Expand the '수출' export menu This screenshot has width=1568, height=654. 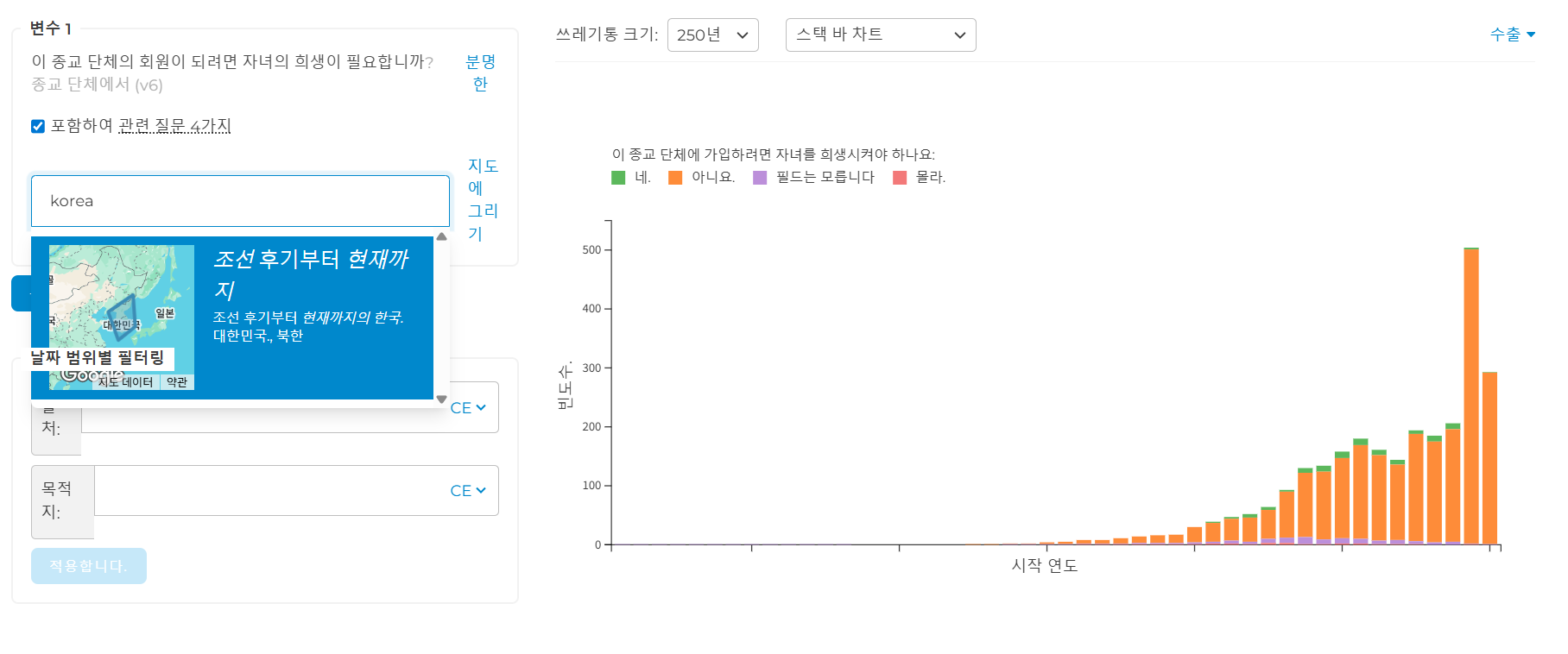1512,35
